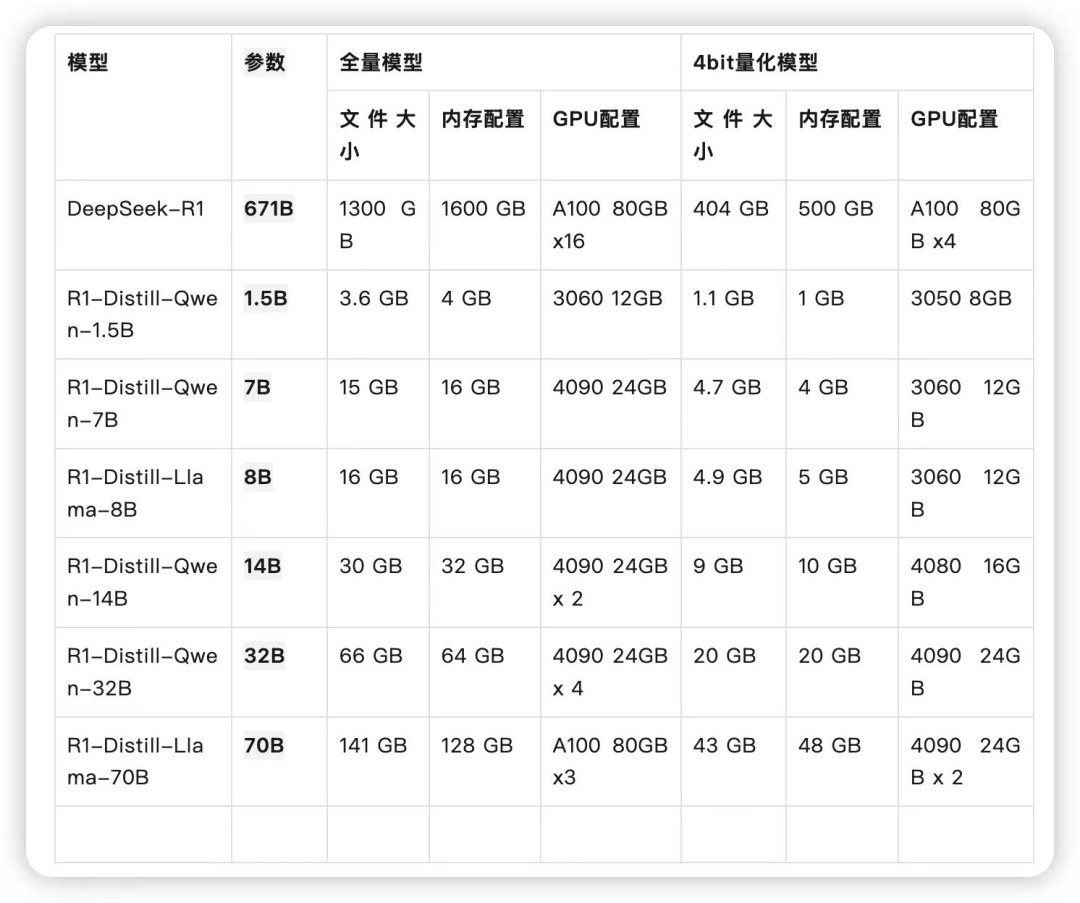Click the A100 80GB x16 GPU cell
The image size is (1080, 903).
(610, 225)
